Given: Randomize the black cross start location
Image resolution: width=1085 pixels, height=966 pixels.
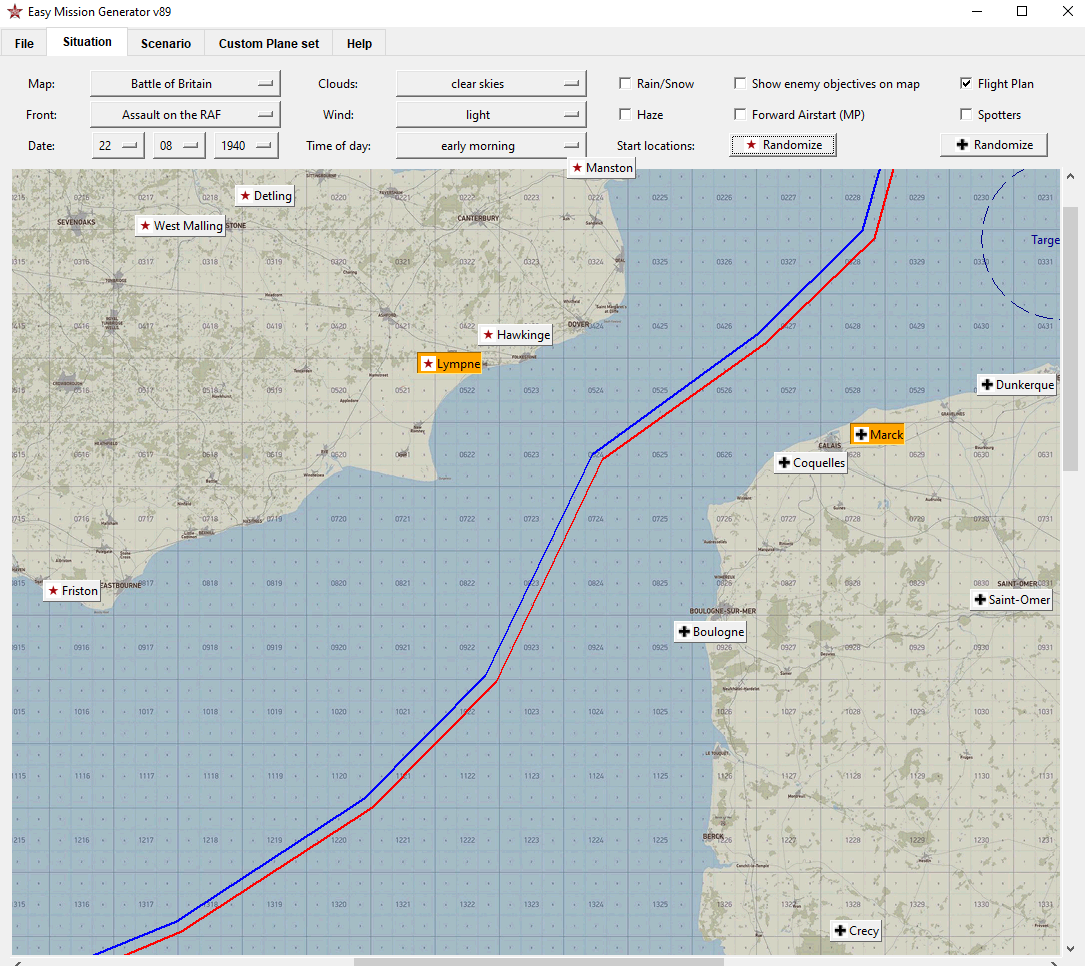Looking at the screenshot, I should click(x=994, y=145).
